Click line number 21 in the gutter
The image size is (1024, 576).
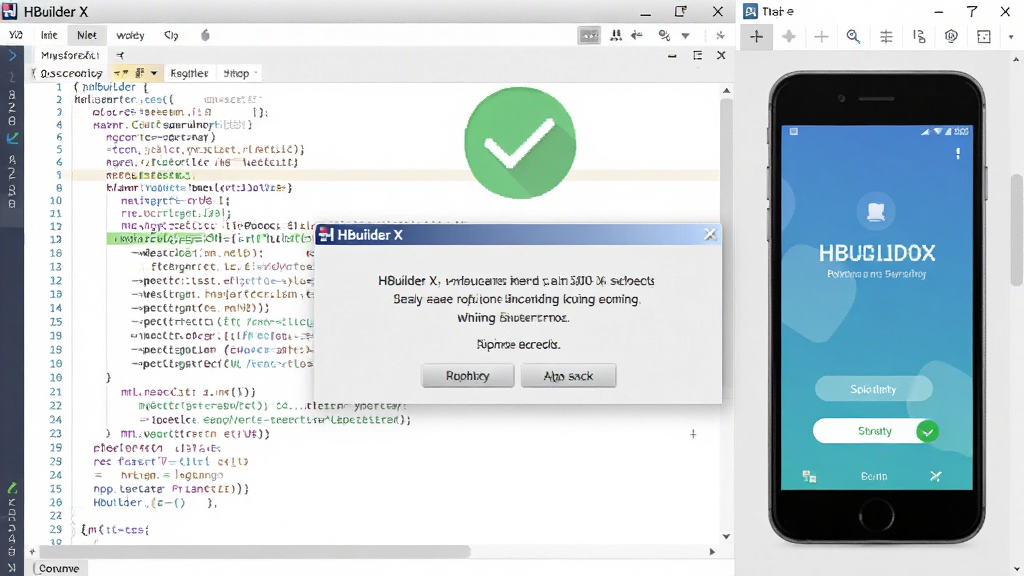pyautogui.click(x=56, y=392)
